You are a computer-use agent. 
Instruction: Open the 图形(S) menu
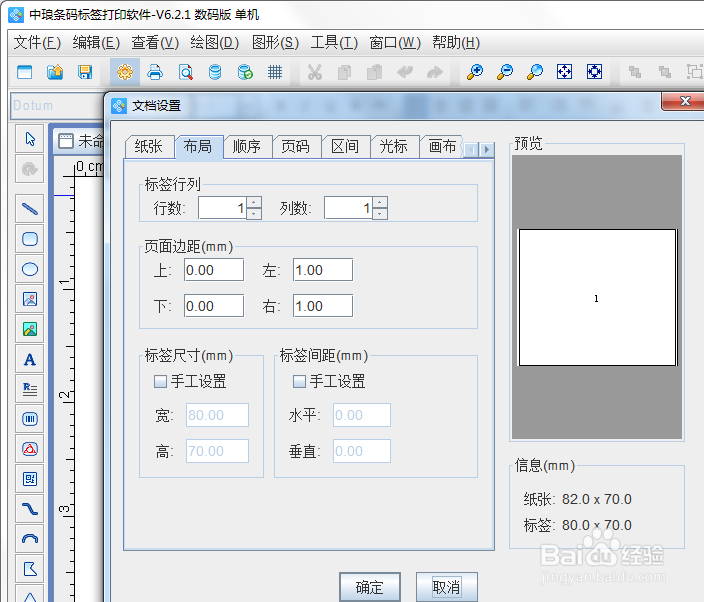click(275, 43)
